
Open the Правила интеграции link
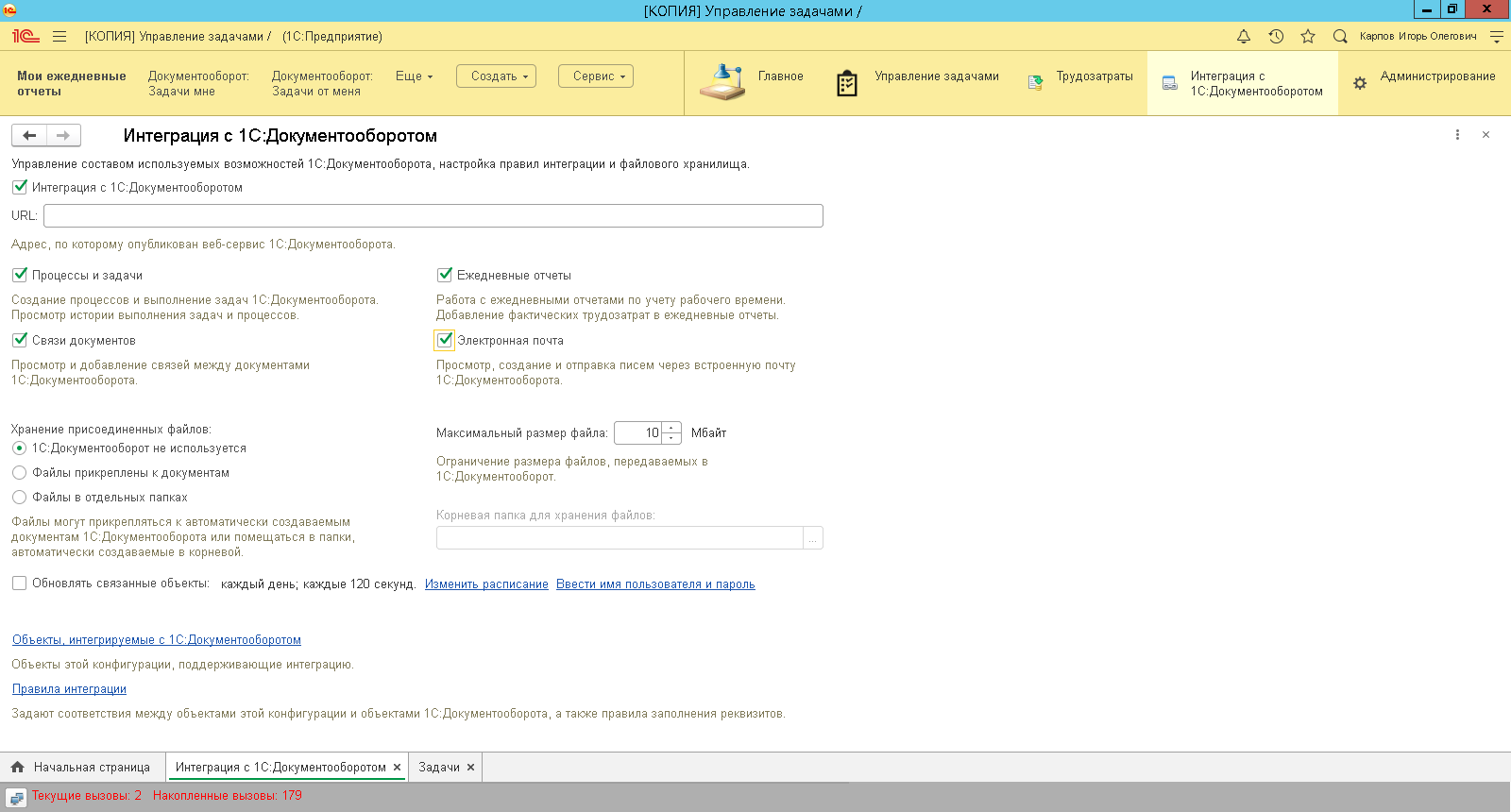(x=69, y=689)
